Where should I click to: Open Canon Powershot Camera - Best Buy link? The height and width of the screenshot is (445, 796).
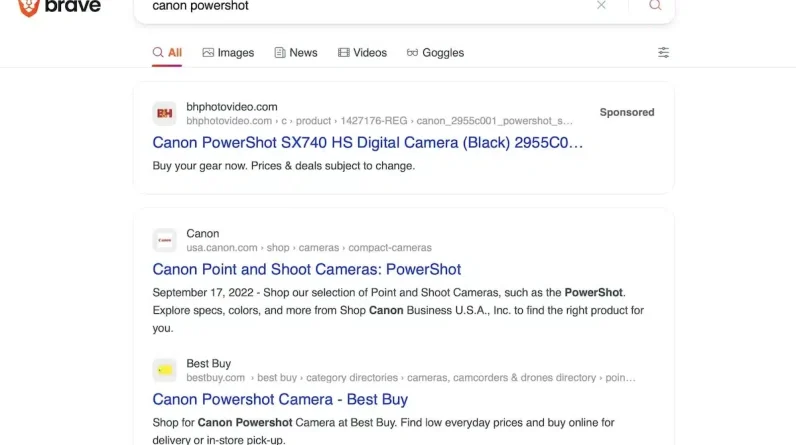(280, 399)
